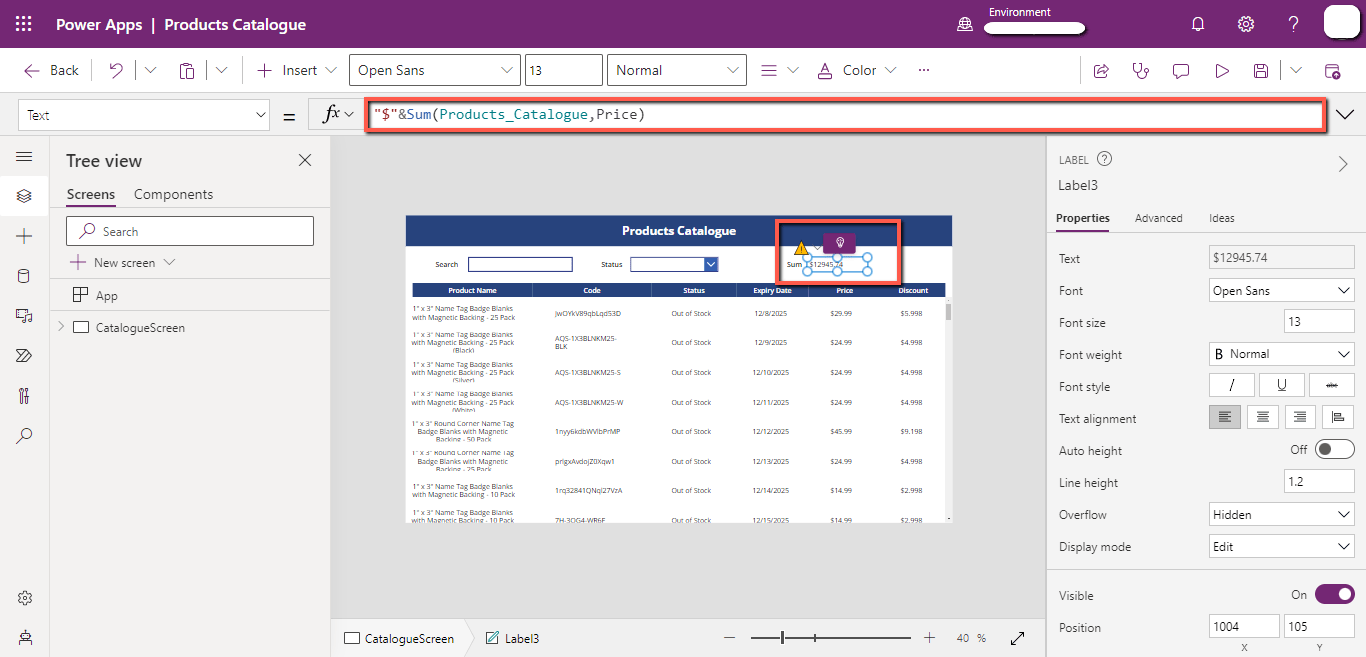Viewport: 1366px width, 657px height.
Task: Switch to the Screens tab
Action: 91,194
